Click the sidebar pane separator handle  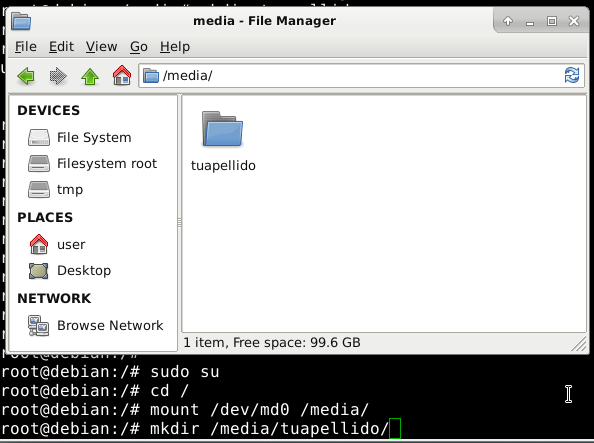180,223
